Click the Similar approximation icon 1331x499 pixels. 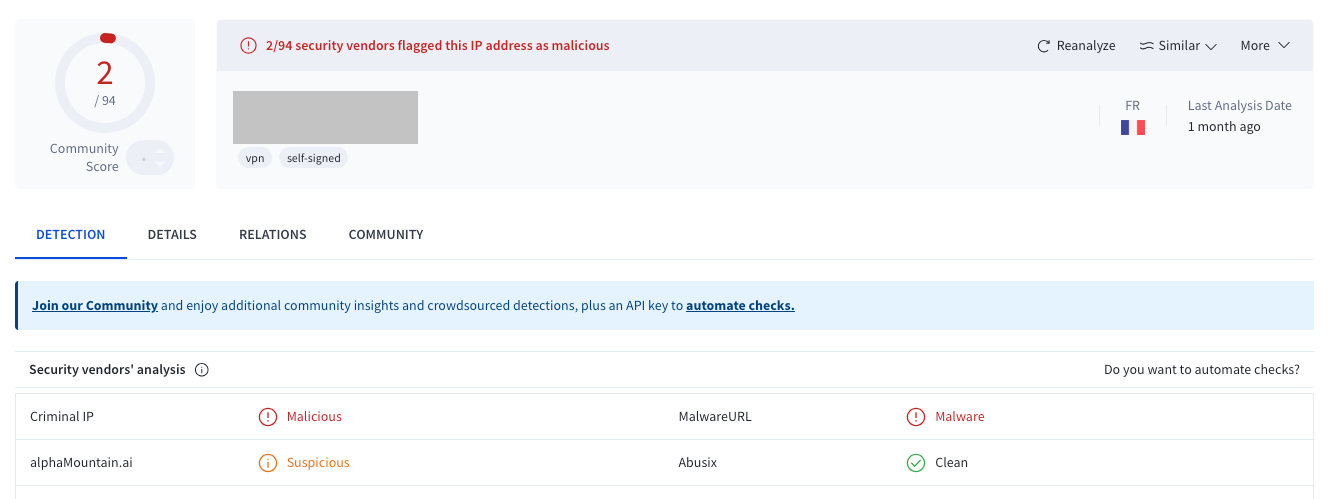(x=1146, y=46)
